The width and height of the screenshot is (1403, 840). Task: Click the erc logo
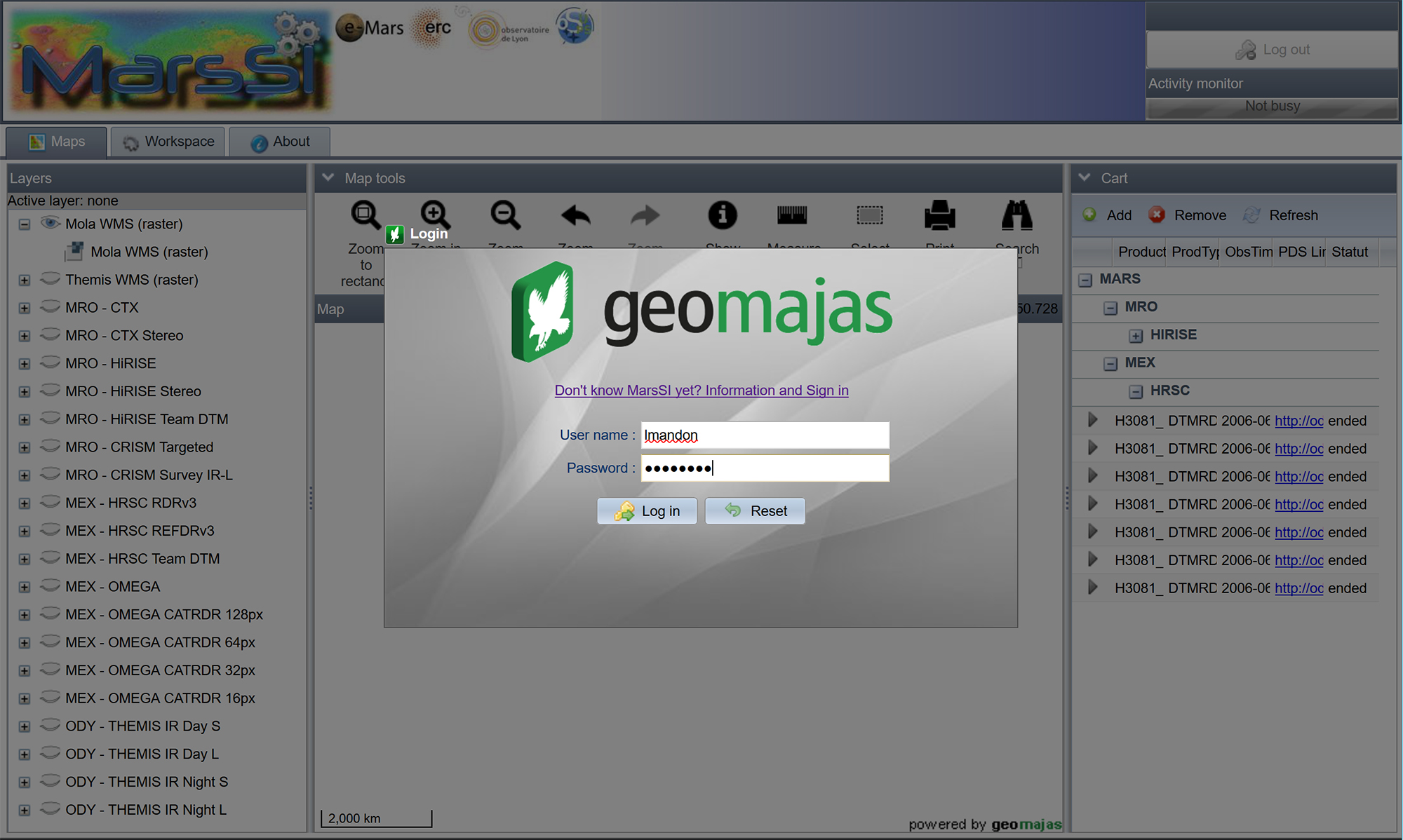432,28
